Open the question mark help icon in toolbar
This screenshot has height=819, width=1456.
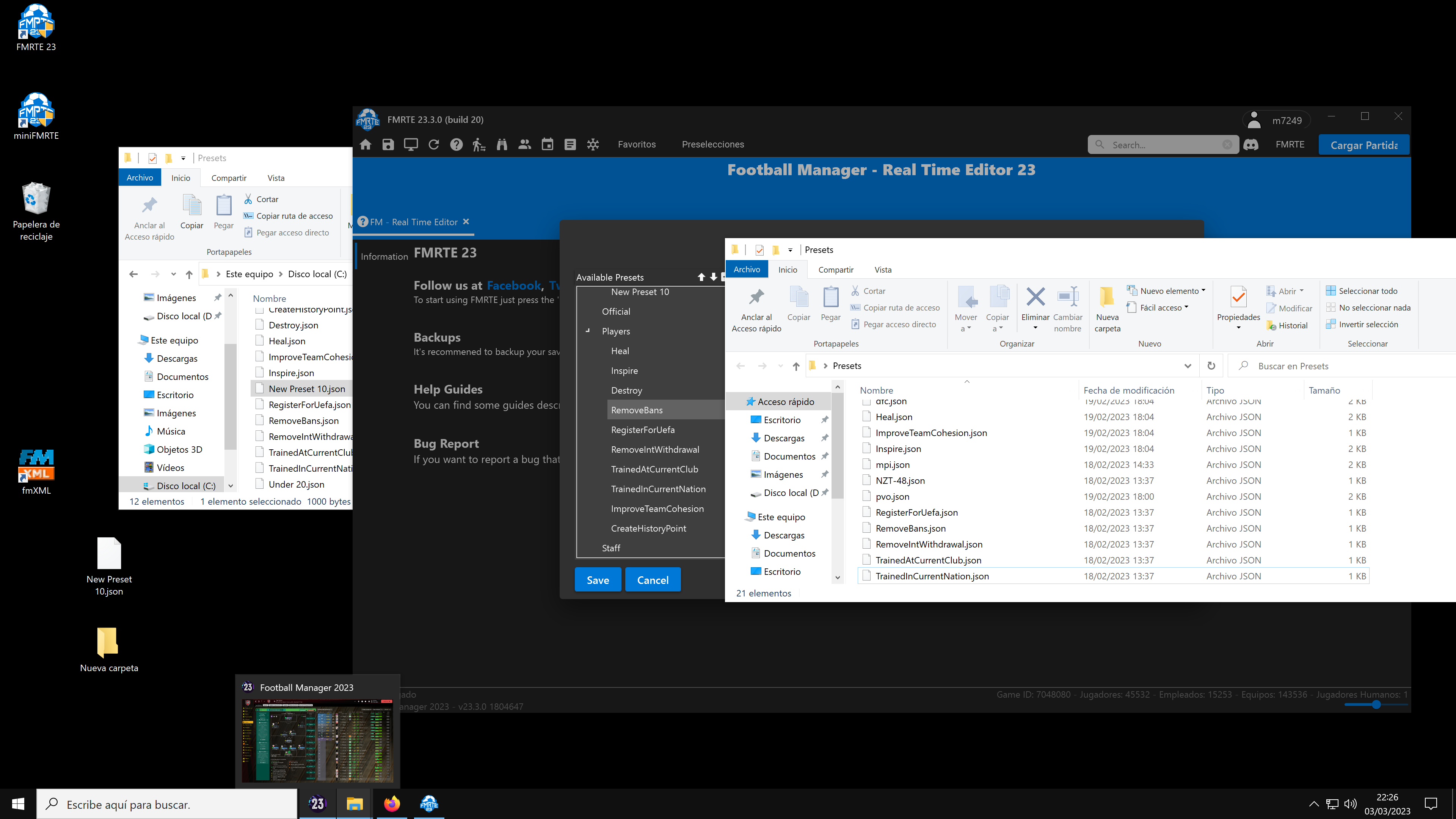(x=456, y=144)
